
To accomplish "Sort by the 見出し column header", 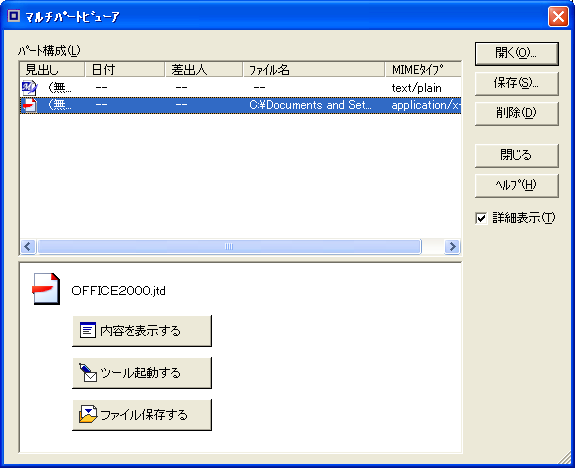I will tap(52, 69).
